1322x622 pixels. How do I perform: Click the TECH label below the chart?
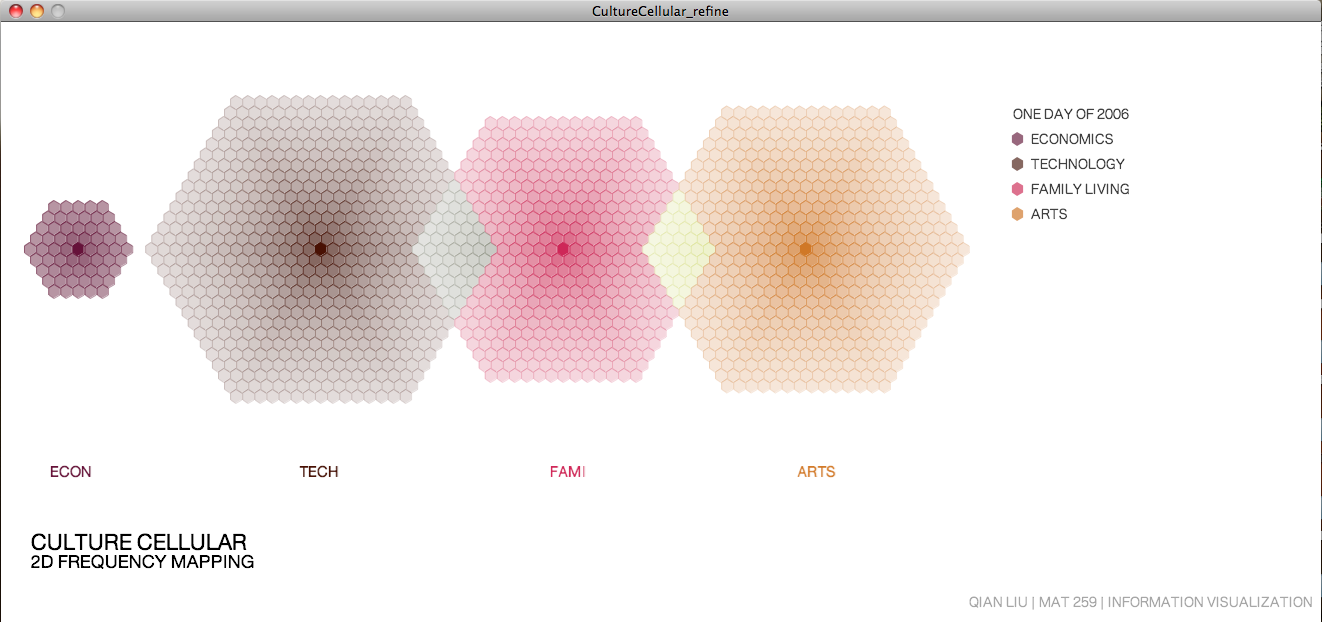[319, 472]
